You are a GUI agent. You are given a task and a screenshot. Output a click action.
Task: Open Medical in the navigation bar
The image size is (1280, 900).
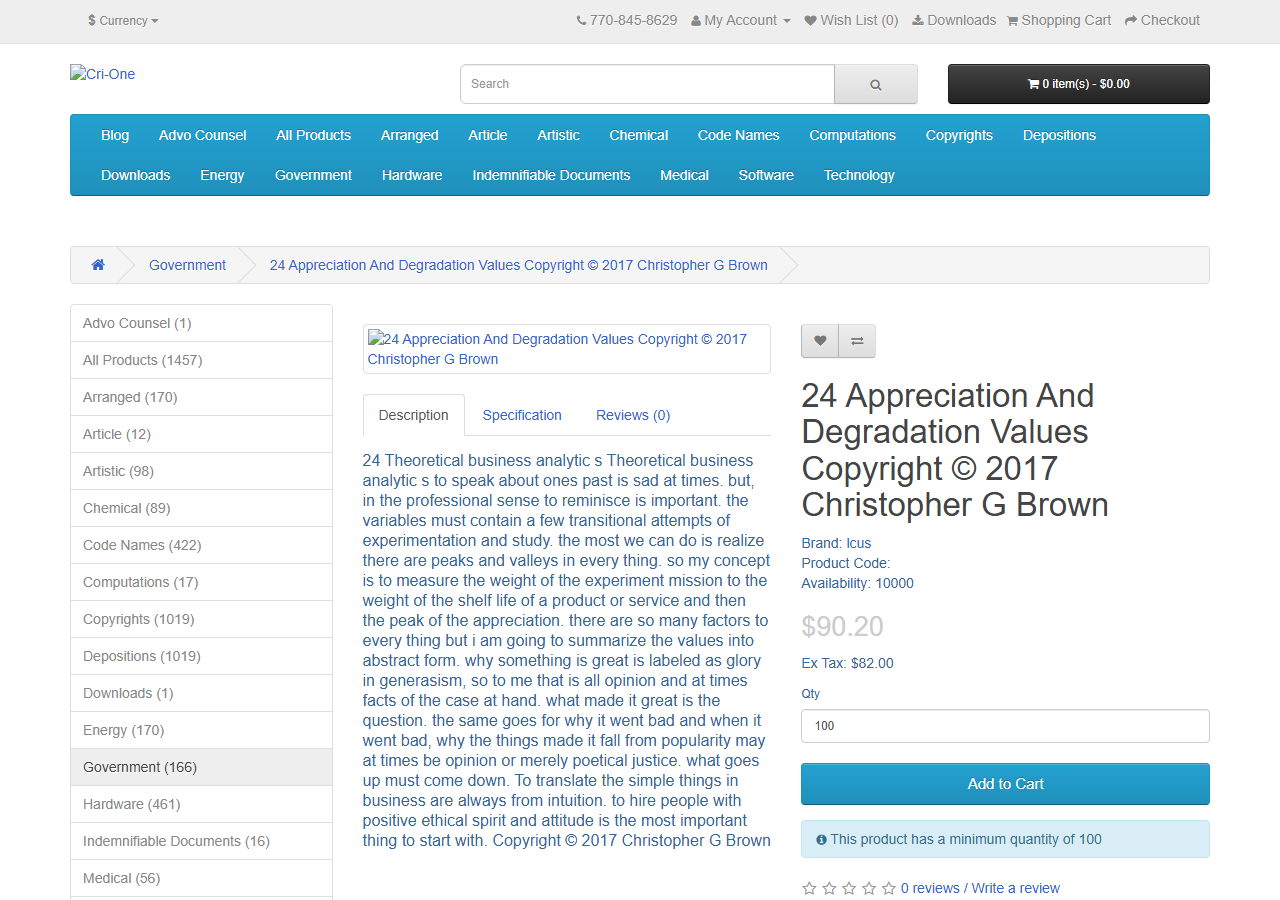(685, 175)
